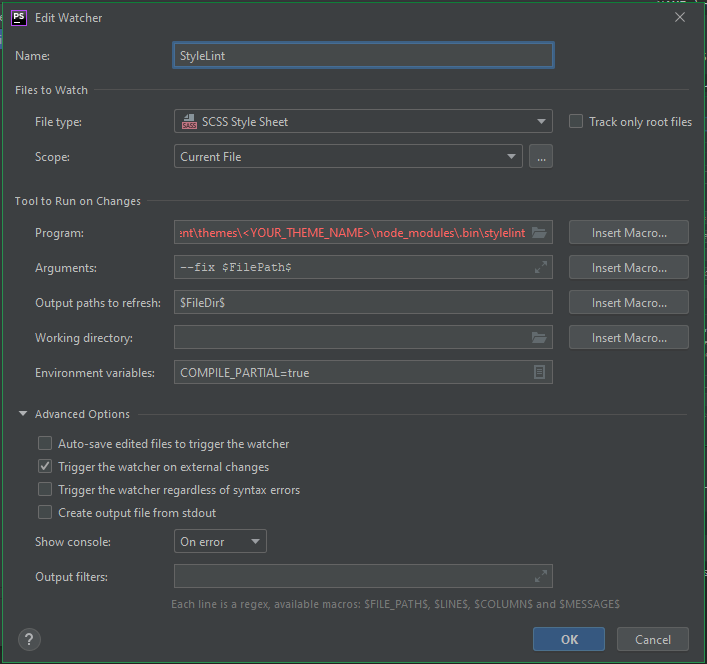Close the Edit Watcher dialog
Viewport: 707px width, 664px height.
tap(679, 17)
